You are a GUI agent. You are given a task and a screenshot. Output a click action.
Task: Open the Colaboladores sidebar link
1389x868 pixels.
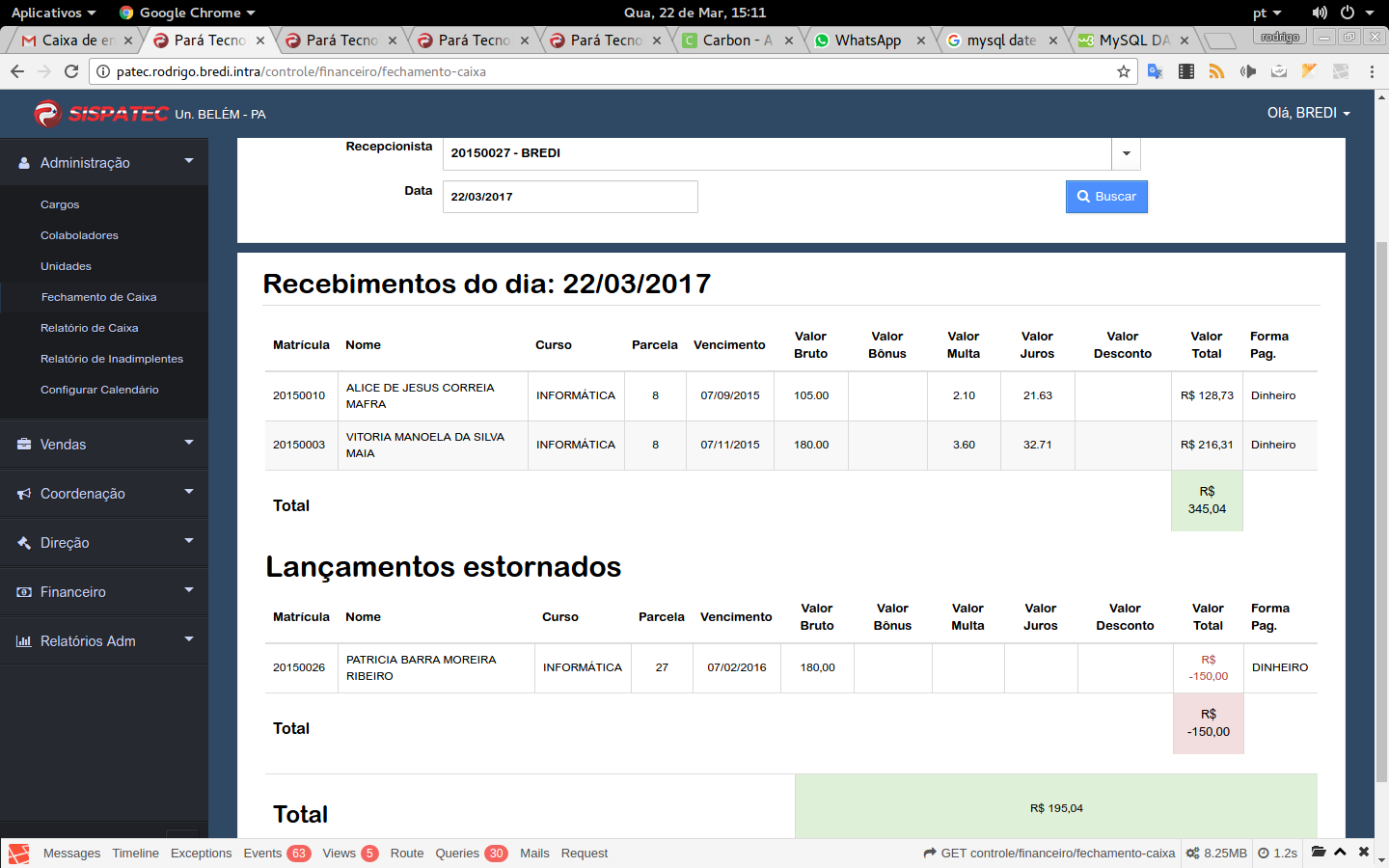79,235
